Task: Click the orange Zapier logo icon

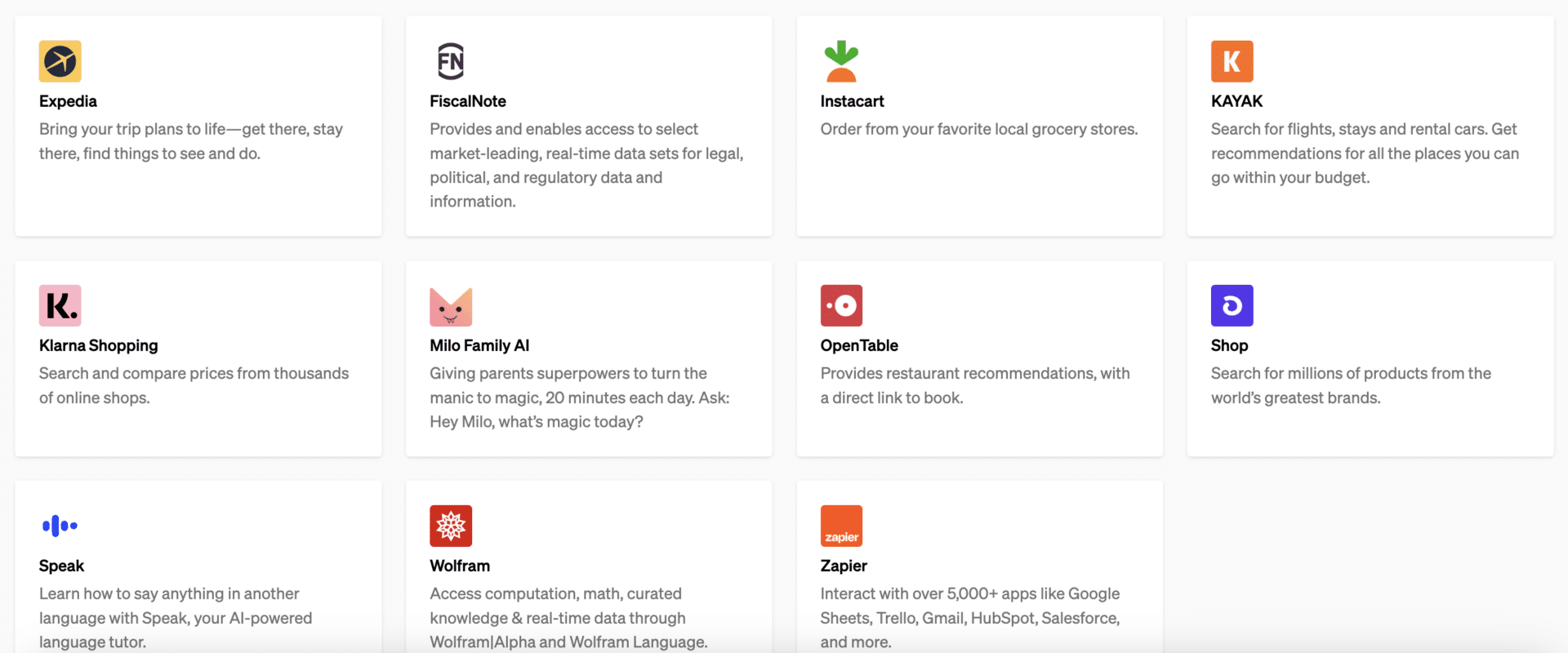Action: [x=841, y=526]
